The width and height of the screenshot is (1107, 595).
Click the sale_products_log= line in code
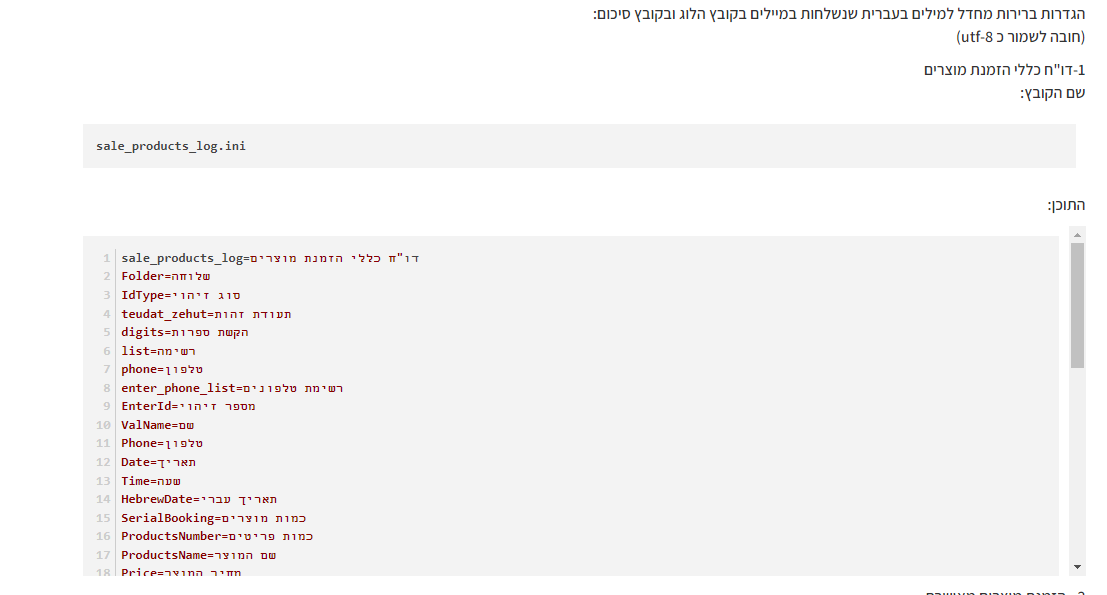pyautogui.click(x=270, y=258)
